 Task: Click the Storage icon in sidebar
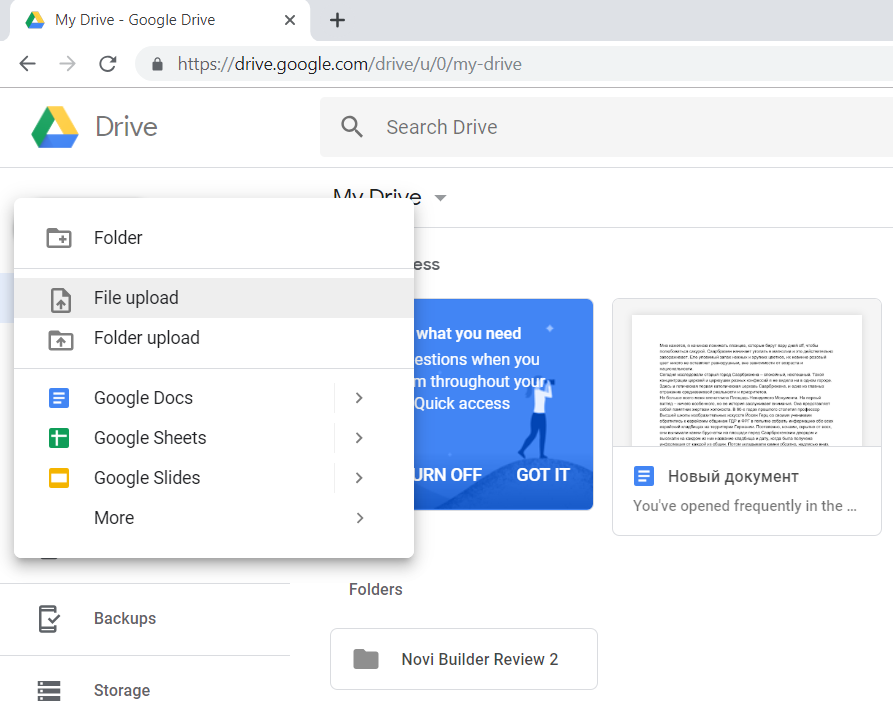pyautogui.click(x=49, y=691)
